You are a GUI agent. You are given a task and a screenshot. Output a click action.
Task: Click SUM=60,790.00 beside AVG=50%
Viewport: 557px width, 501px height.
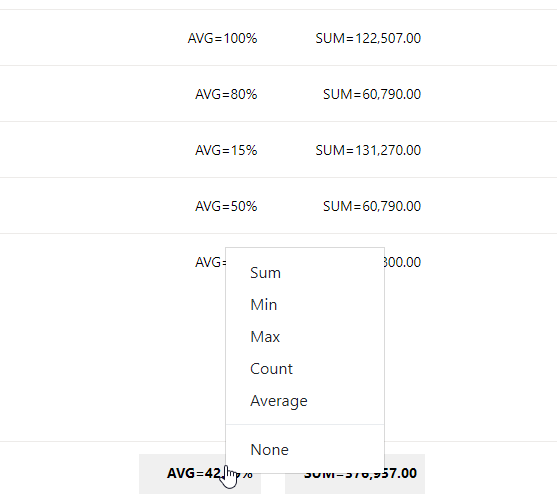point(372,206)
